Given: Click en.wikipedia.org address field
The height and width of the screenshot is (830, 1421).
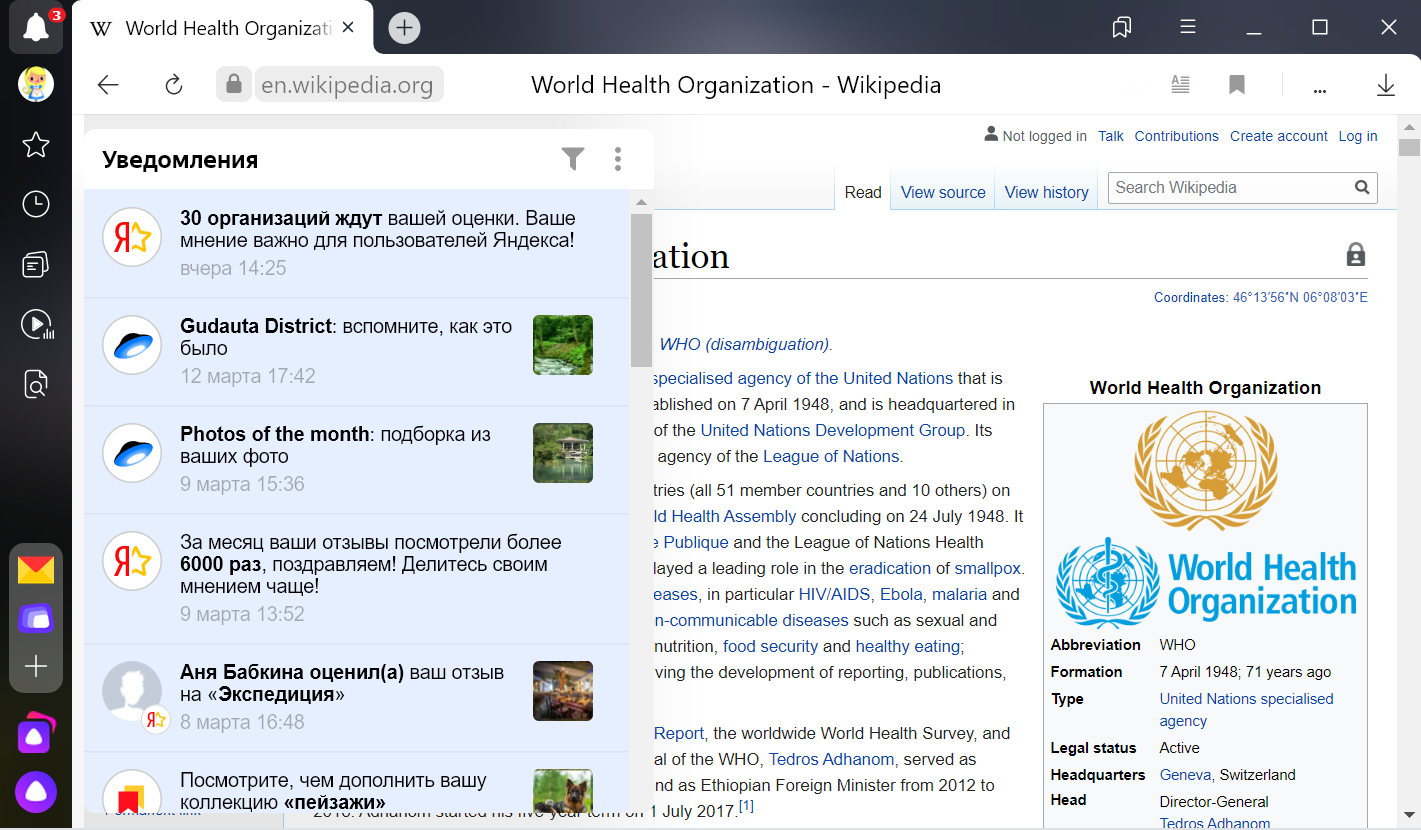Looking at the screenshot, I should (348, 85).
